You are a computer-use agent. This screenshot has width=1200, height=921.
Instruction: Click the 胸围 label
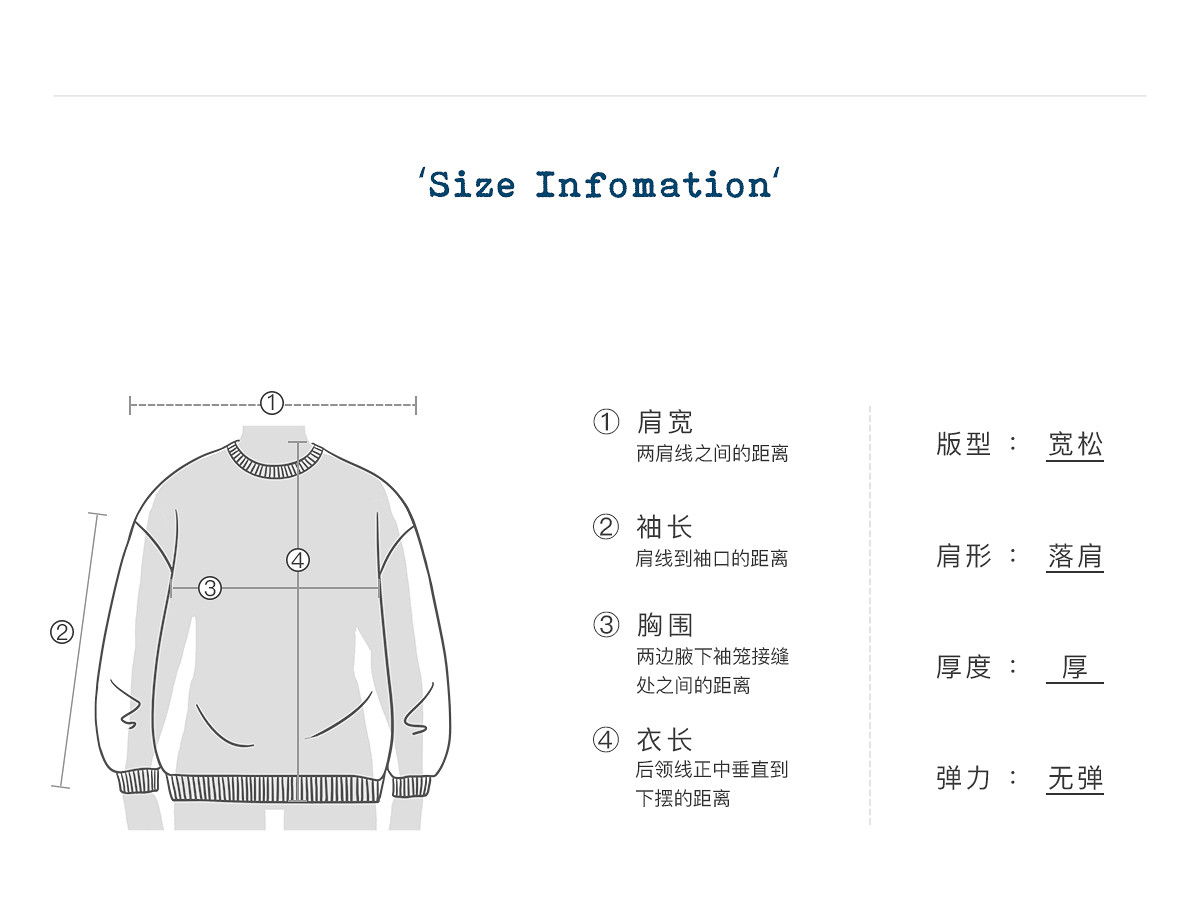[x=664, y=626]
